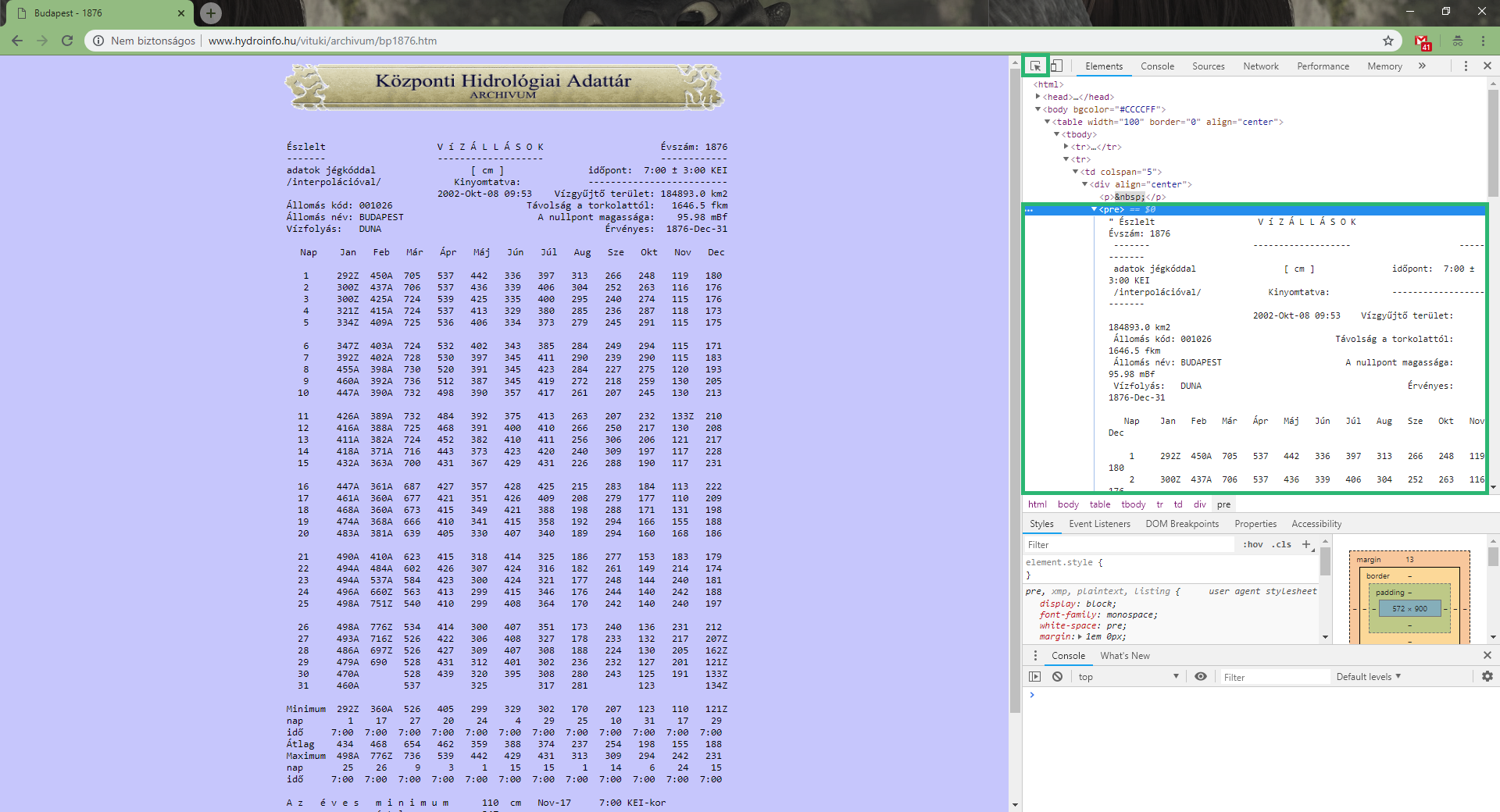
Task: Open the DevTools more tabs chevron
Action: 1422,66
